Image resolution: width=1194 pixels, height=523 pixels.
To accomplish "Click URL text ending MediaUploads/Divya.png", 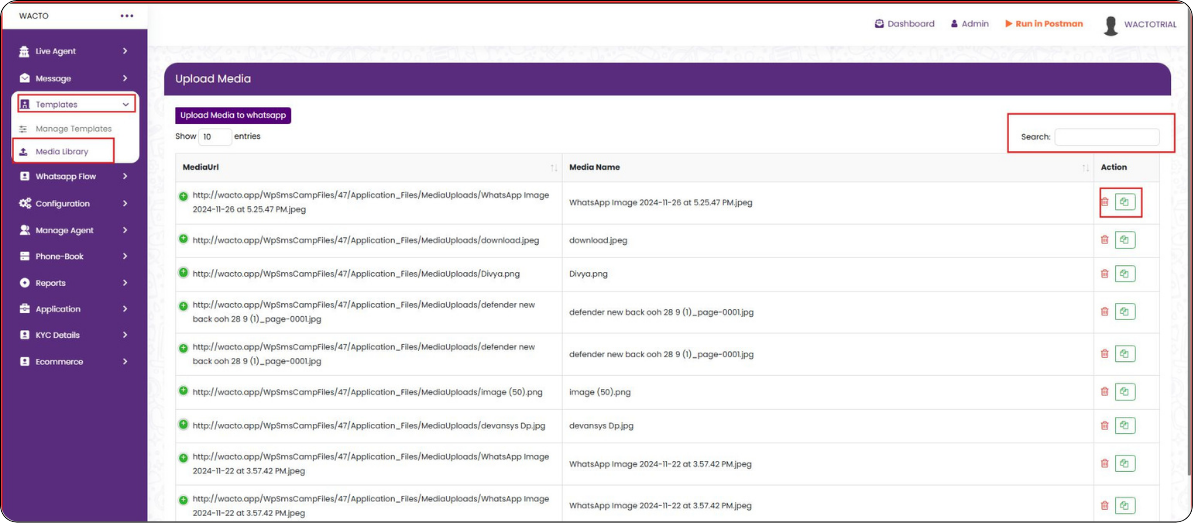I will coord(356,273).
